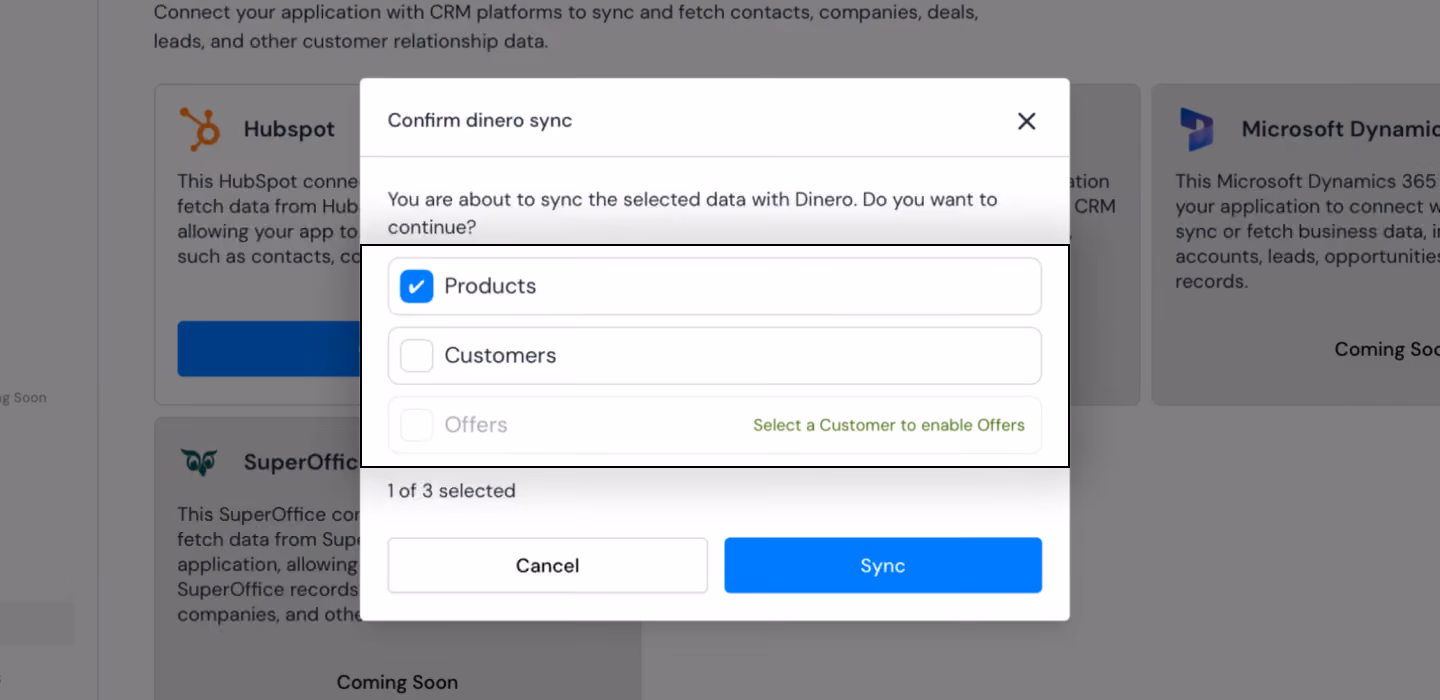Tick the disabled Offers checkbox
1440x700 pixels.
coord(416,425)
